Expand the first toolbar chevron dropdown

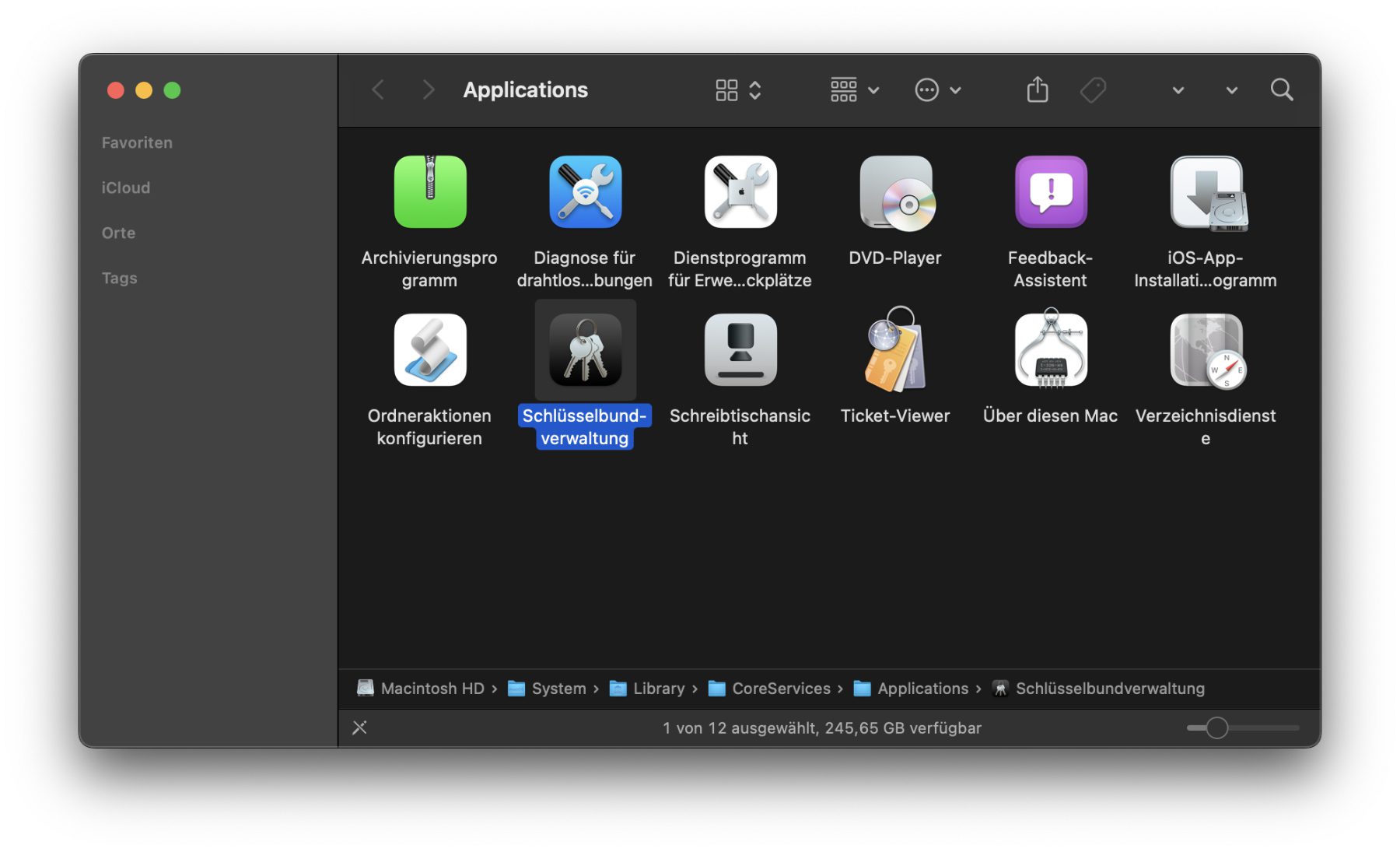tap(1178, 90)
